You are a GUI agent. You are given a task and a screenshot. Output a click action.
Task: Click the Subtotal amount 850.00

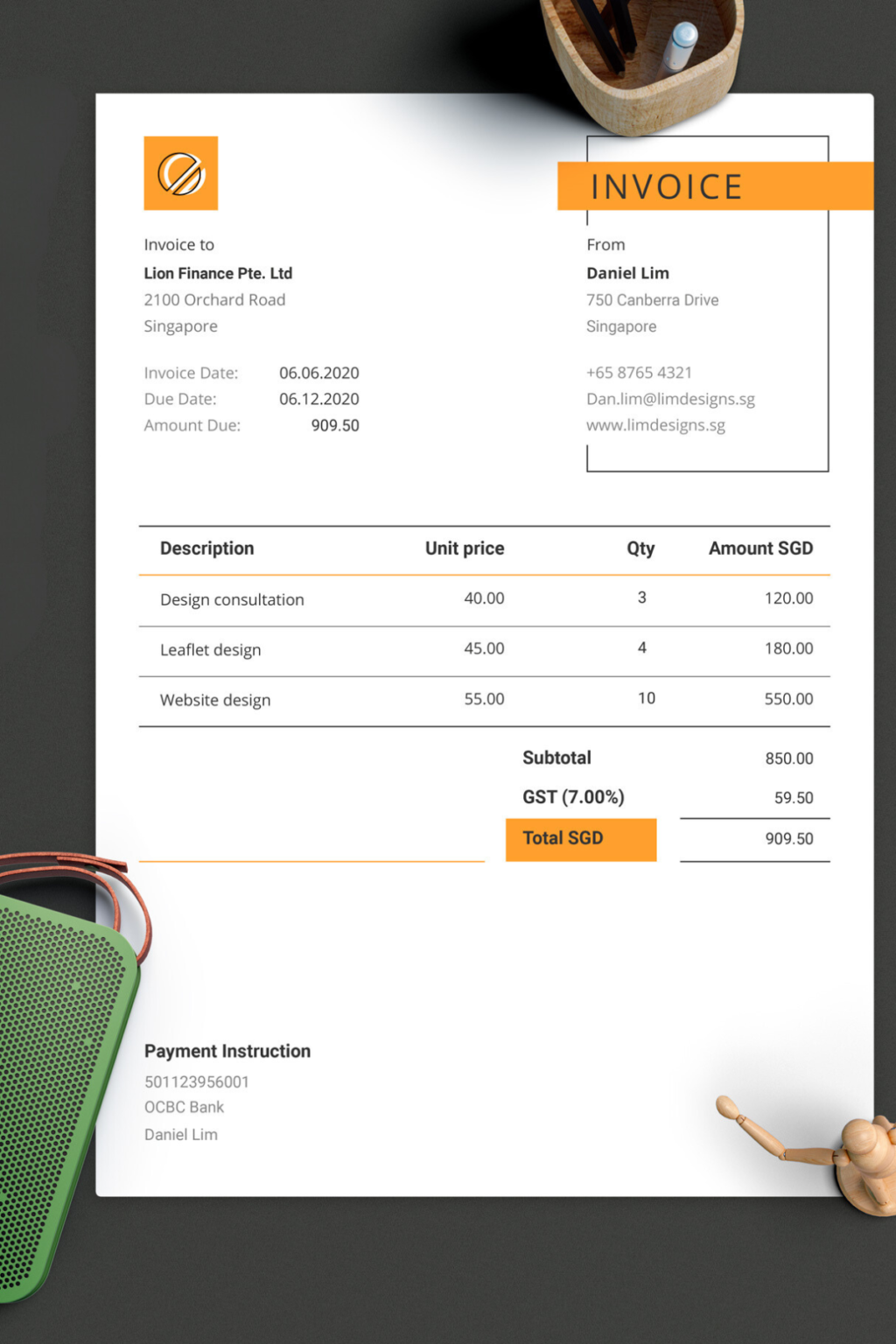coord(788,759)
